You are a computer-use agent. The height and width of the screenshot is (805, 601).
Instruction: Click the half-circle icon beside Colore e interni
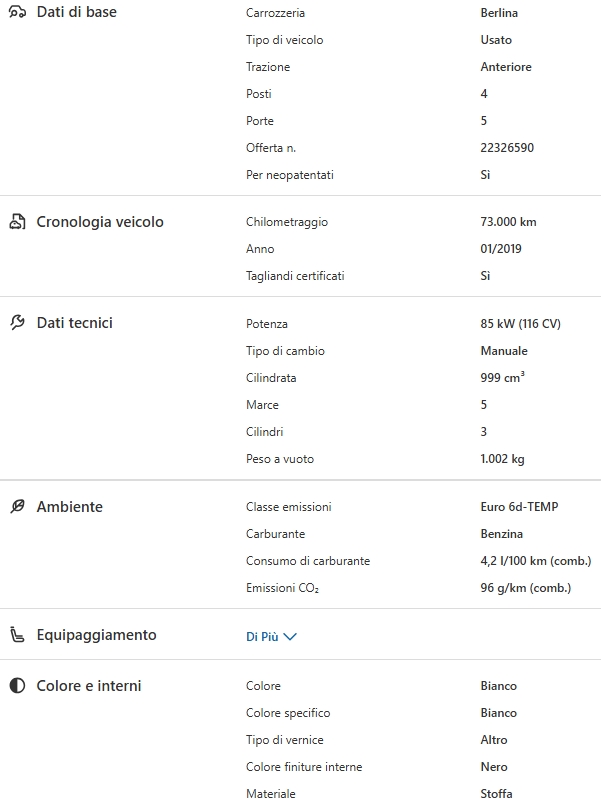click(17, 686)
